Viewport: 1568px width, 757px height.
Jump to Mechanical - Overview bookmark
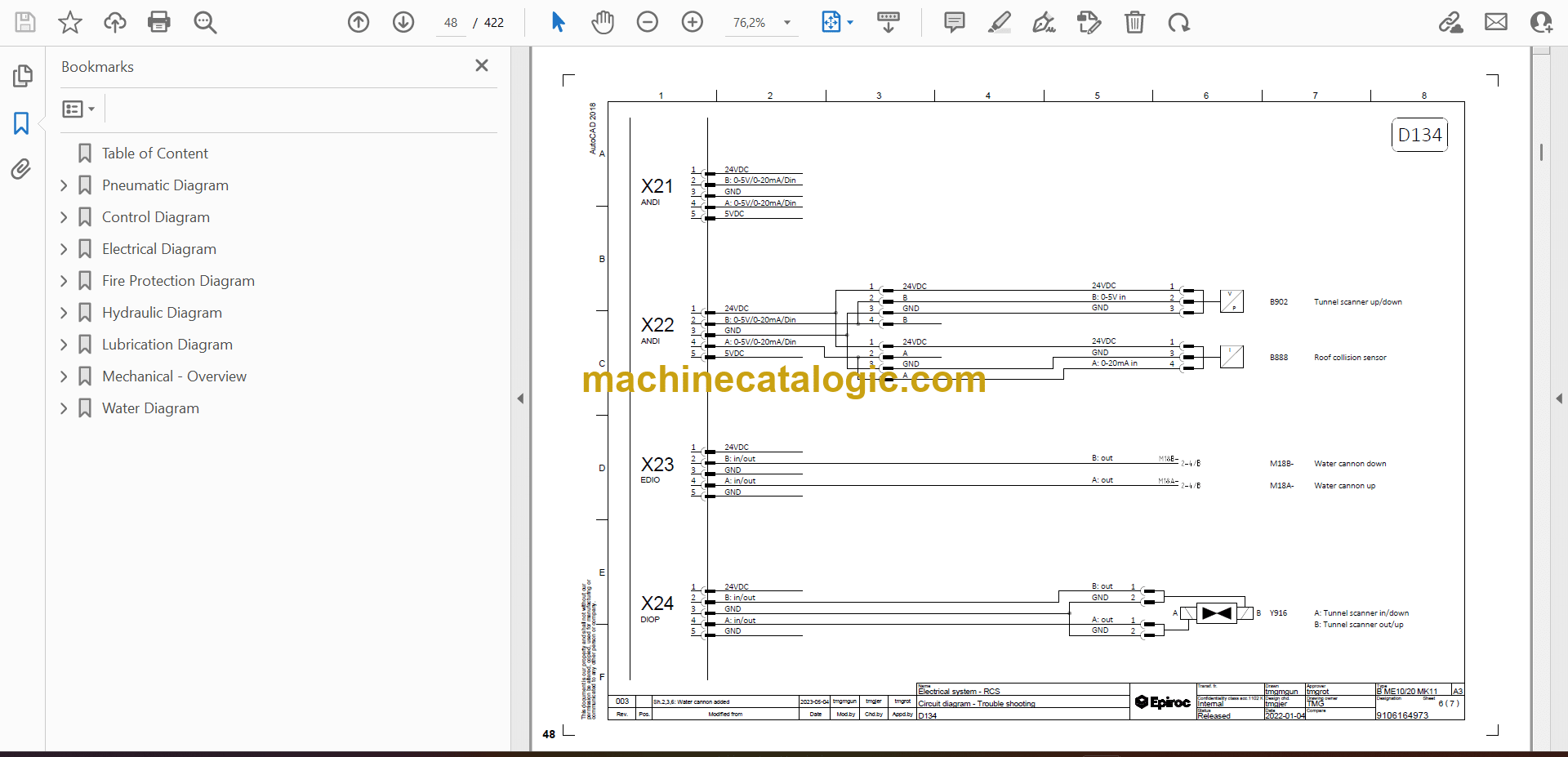174,376
